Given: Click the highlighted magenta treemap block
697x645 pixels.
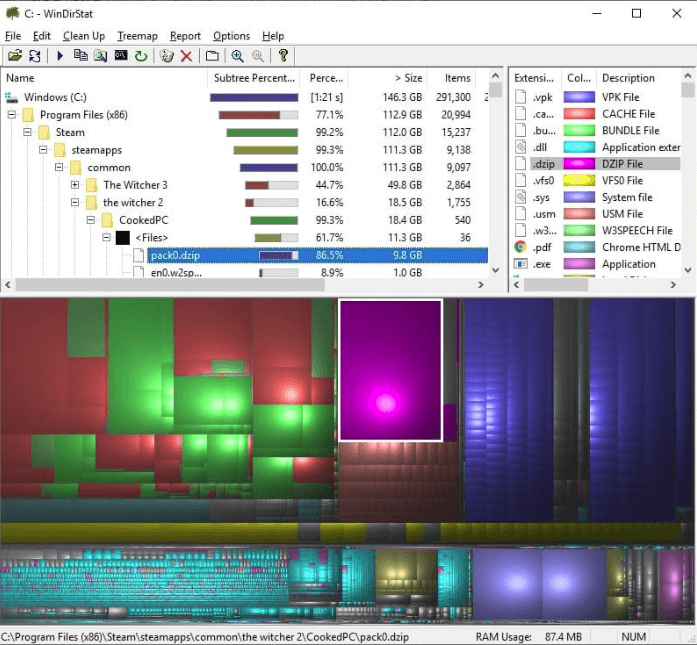Looking at the screenshot, I should coord(390,370).
